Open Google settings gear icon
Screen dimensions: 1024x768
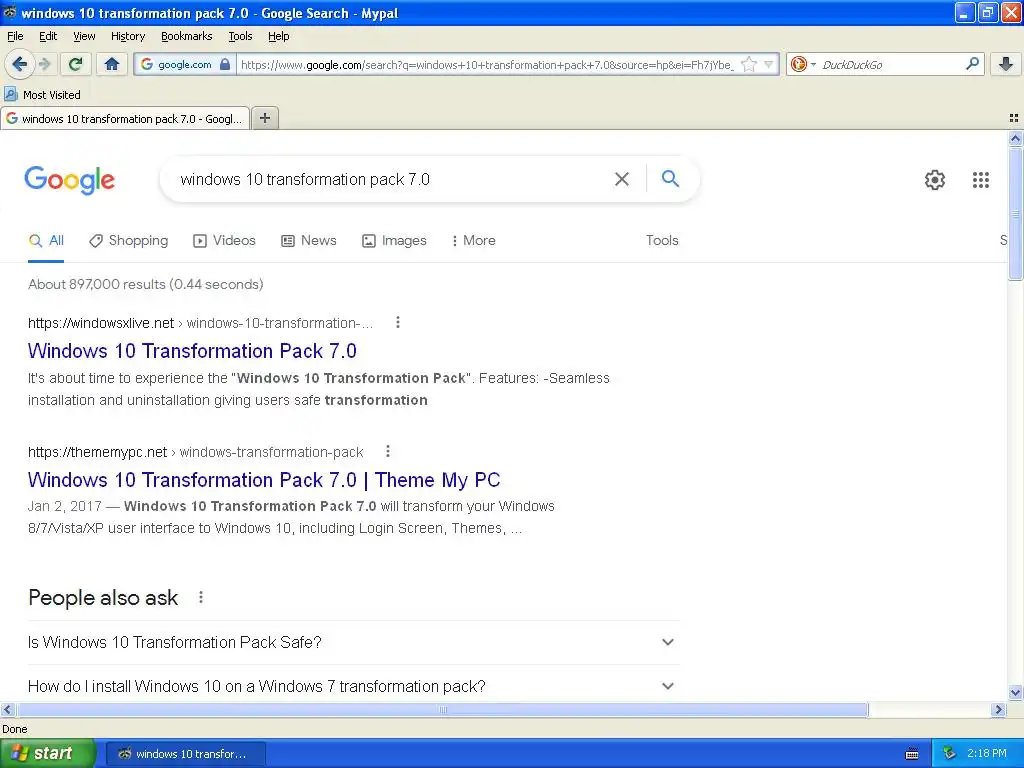(935, 180)
